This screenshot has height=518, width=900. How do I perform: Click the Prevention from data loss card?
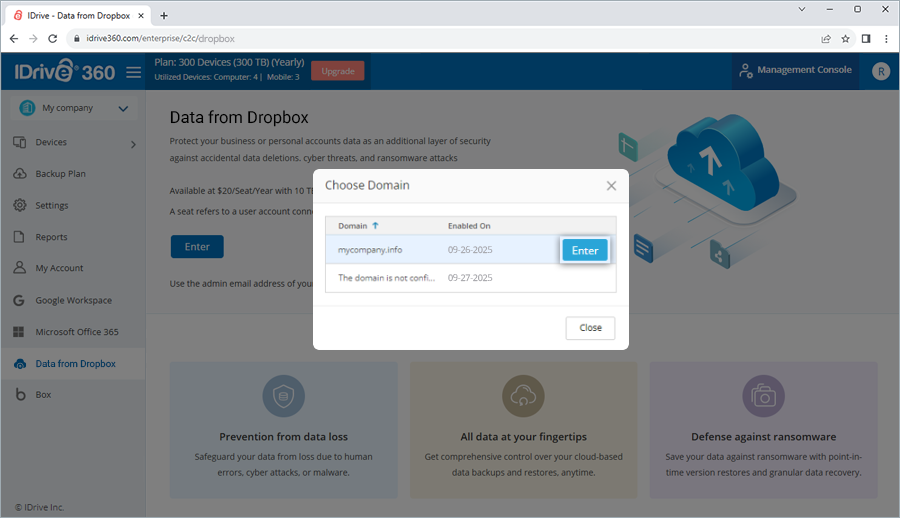[x=284, y=430]
